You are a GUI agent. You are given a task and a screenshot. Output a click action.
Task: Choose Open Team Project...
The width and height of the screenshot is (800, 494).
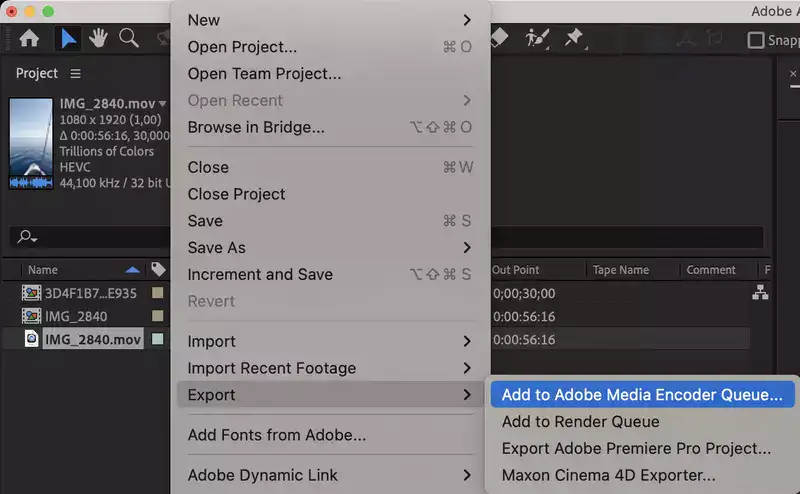pyautogui.click(x=330, y=74)
